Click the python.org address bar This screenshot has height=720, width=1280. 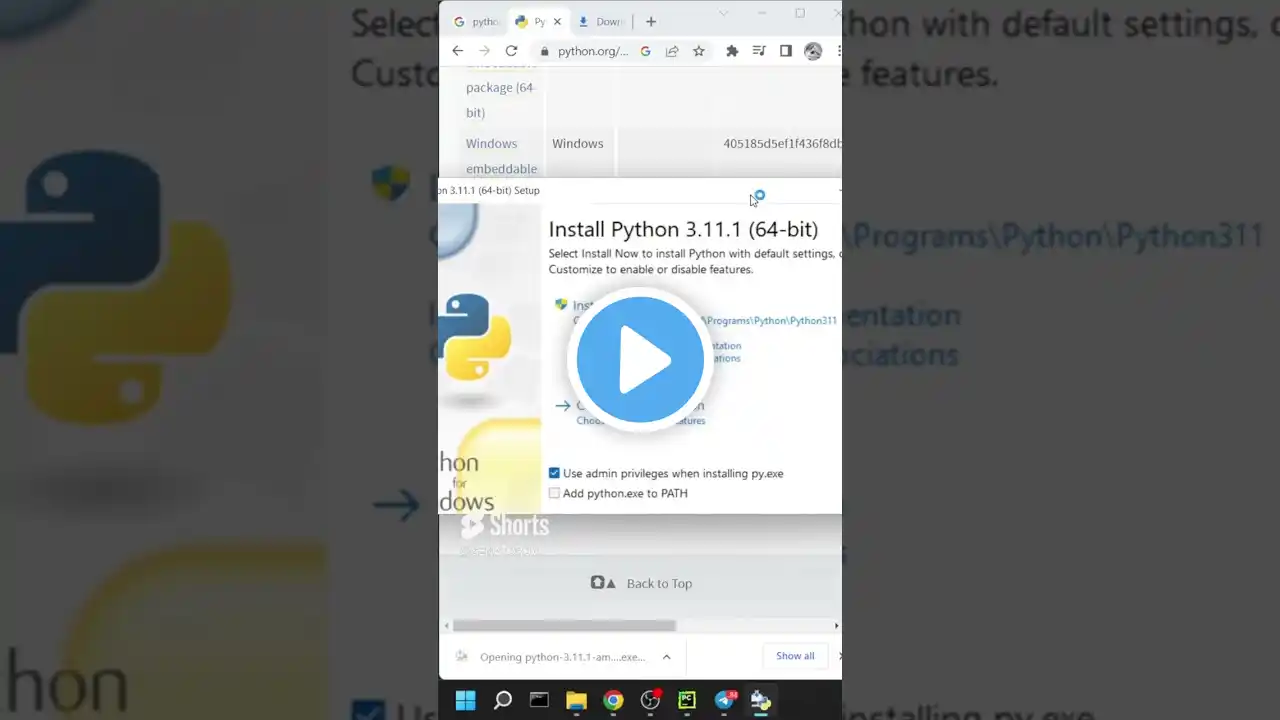tap(593, 51)
